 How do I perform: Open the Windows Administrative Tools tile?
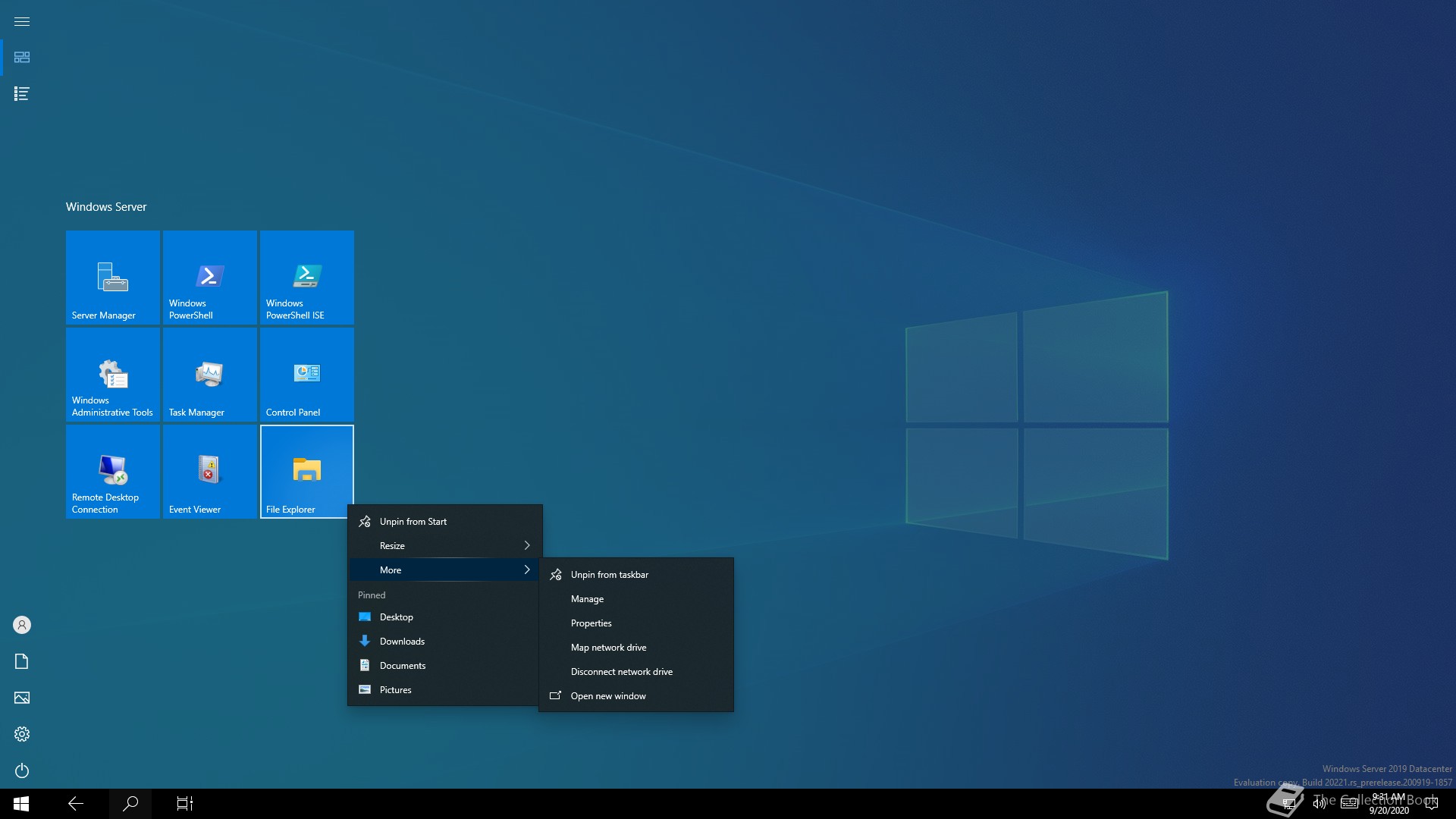tap(113, 375)
